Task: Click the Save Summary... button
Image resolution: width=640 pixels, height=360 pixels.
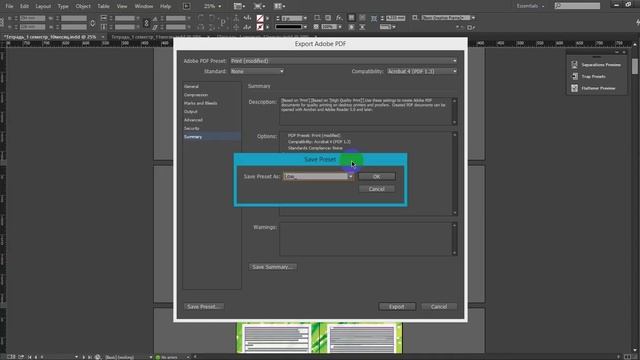Action: [272, 267]
